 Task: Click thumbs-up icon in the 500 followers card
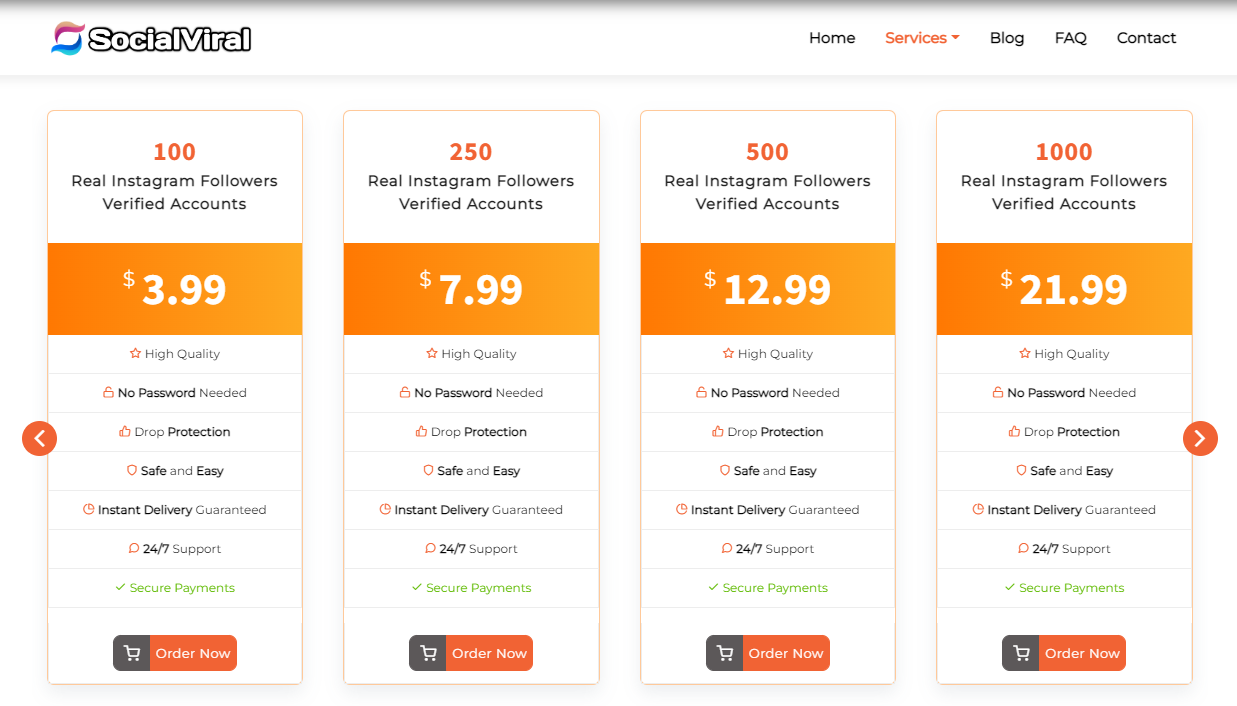click(x=718, y=431)
